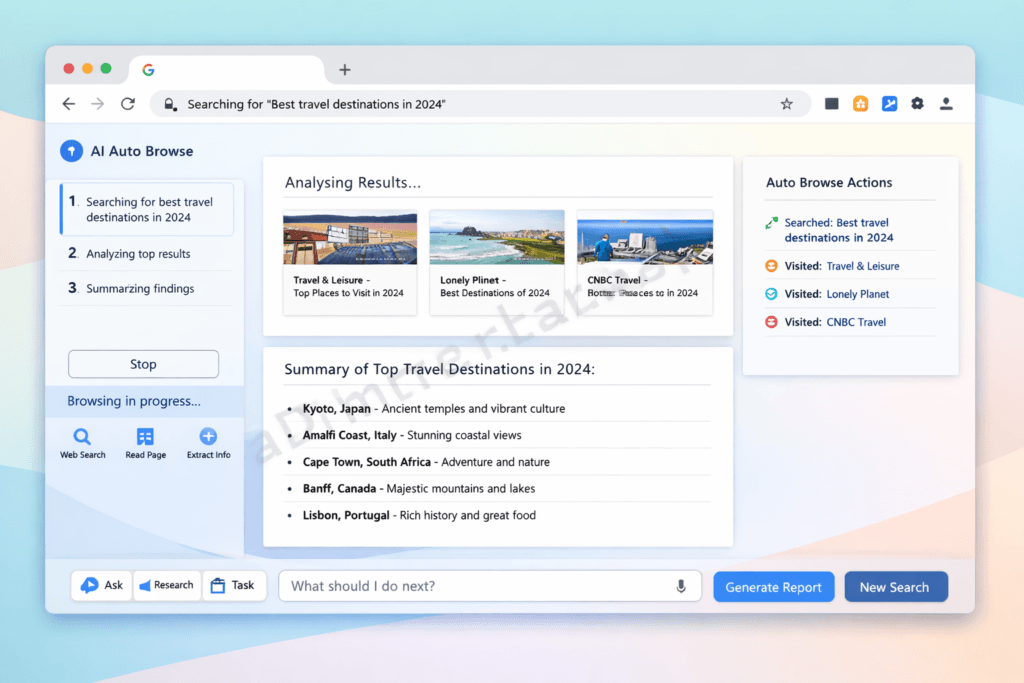Click the Lonely Planet result thumbnail

point(497,237)
